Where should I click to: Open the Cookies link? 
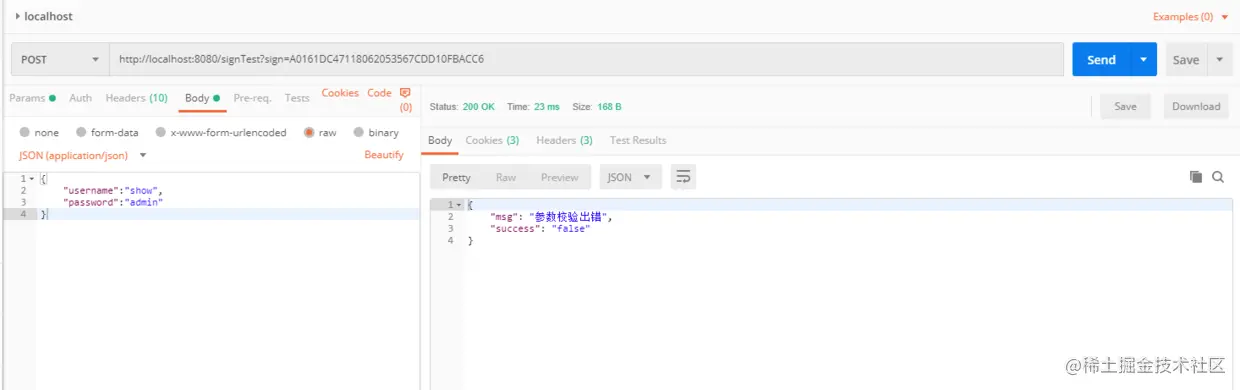340,92
